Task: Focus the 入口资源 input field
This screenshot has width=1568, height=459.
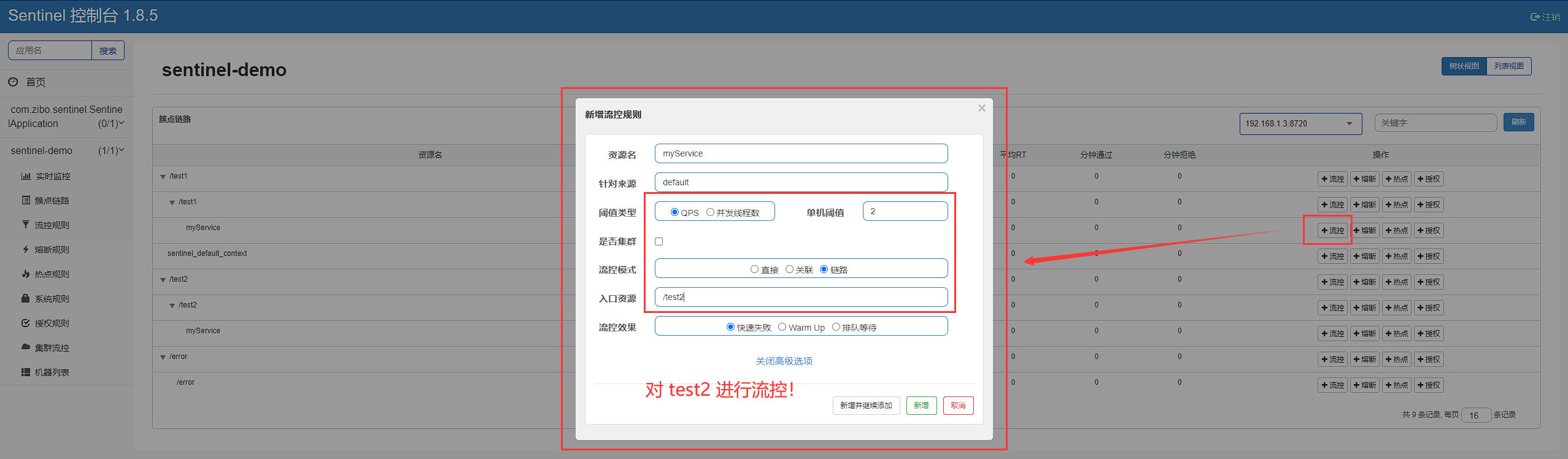Action: 801,297
